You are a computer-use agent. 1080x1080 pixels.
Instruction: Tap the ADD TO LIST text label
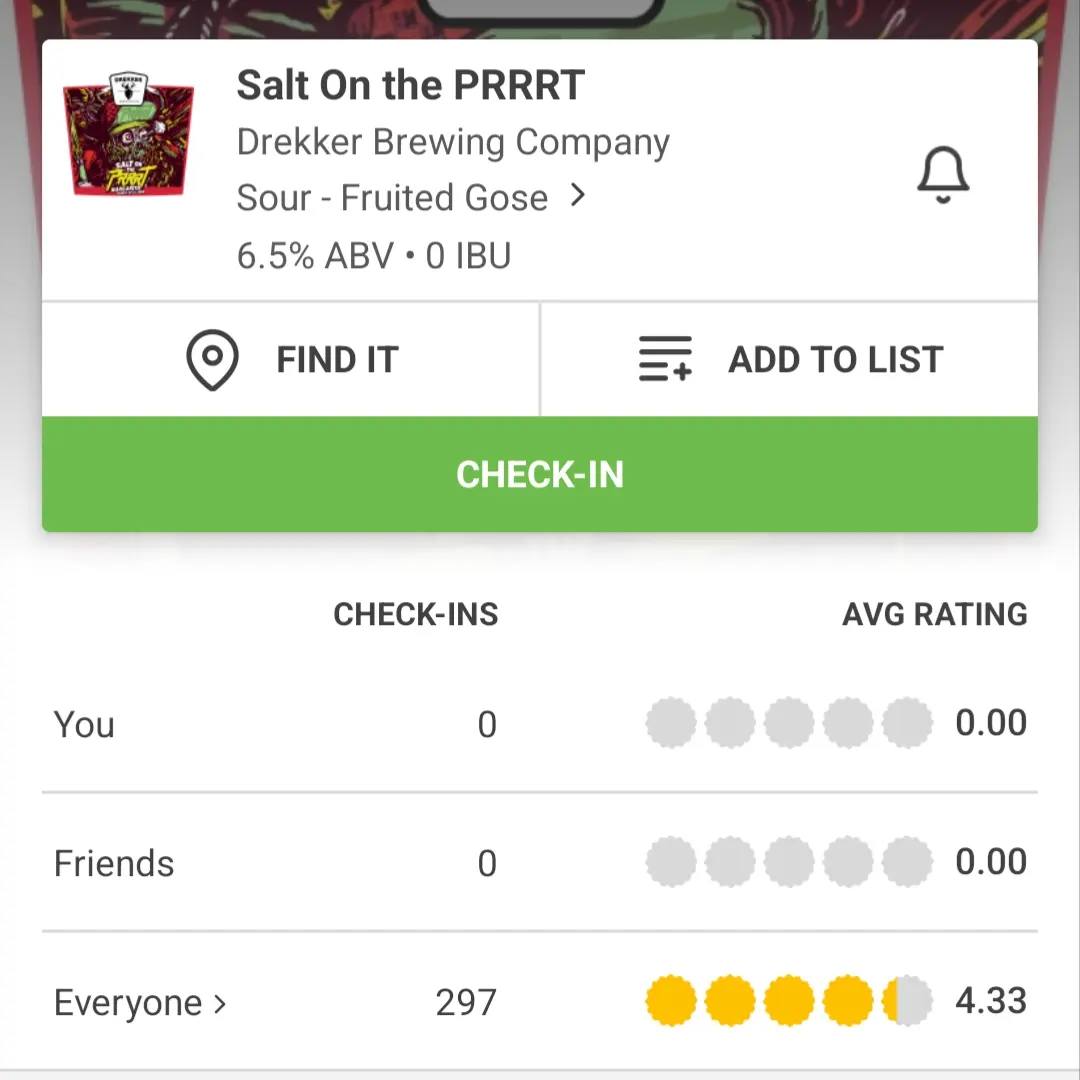[835, 360]
